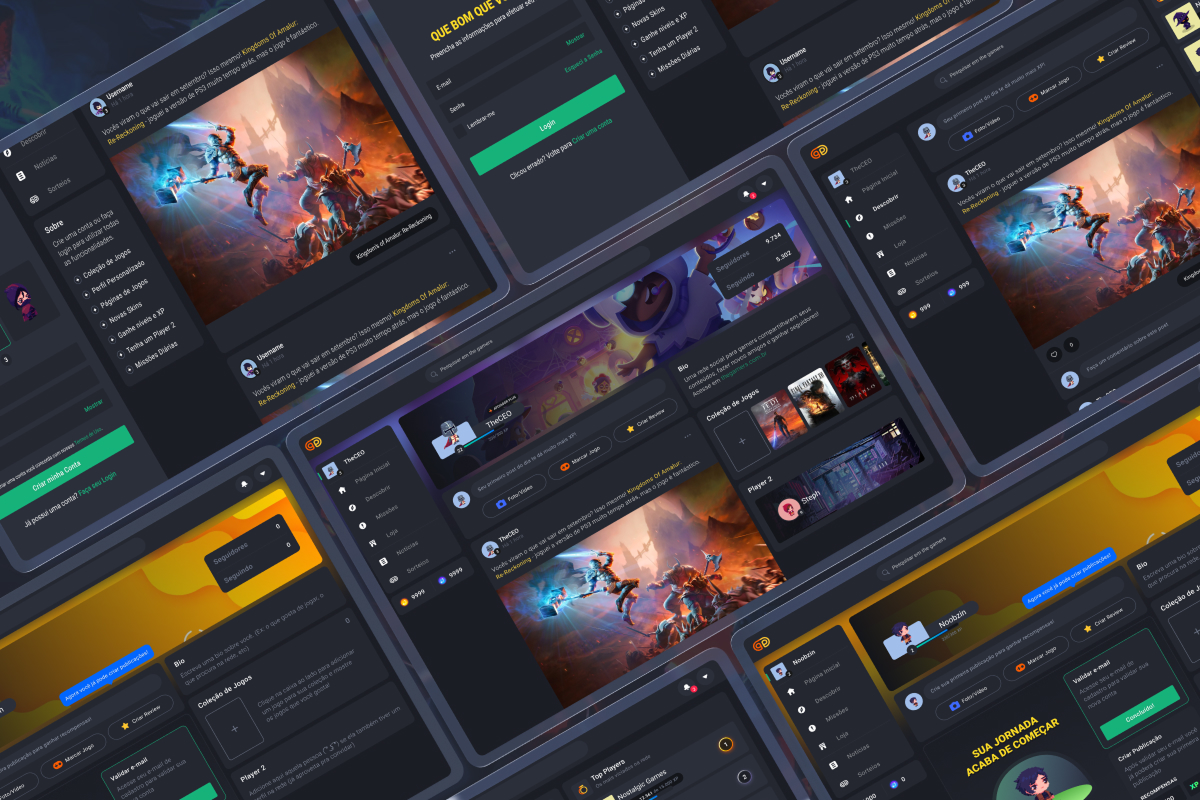This screenshot has height=800, width=1200.
Task: Click home icon in the Noobzin window sidebar
Action: coord(791,691)
